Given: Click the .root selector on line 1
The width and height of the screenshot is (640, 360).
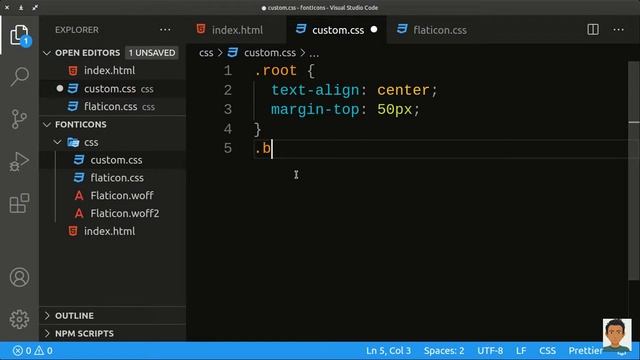Looking at the screenshot, I should pos(275,71).
